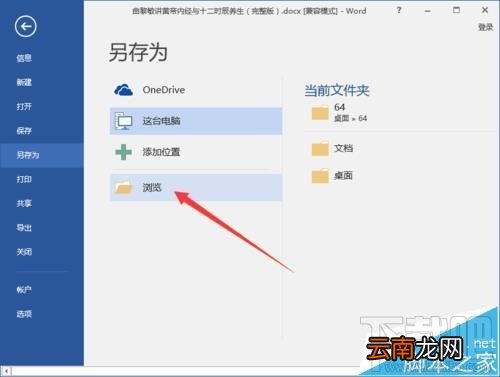Click the 桌面 » 64 path text
This screenshot has width=500, height=377.
click(x=350, y=118)
